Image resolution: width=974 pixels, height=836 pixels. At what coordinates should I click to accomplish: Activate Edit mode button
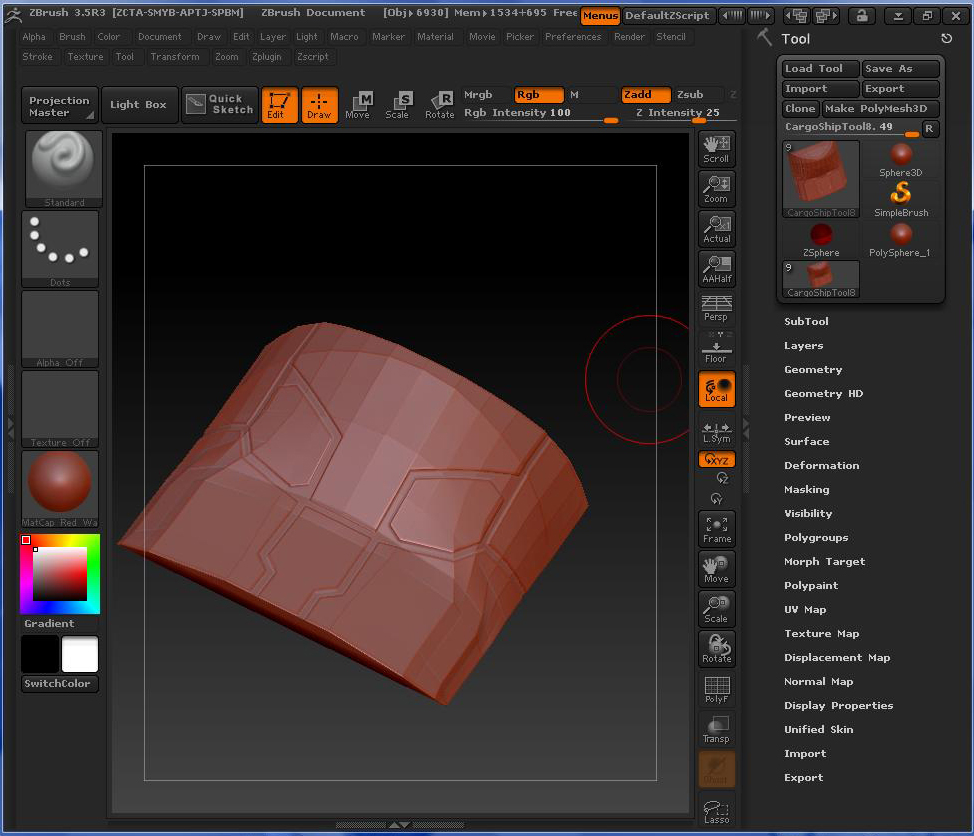280,105
